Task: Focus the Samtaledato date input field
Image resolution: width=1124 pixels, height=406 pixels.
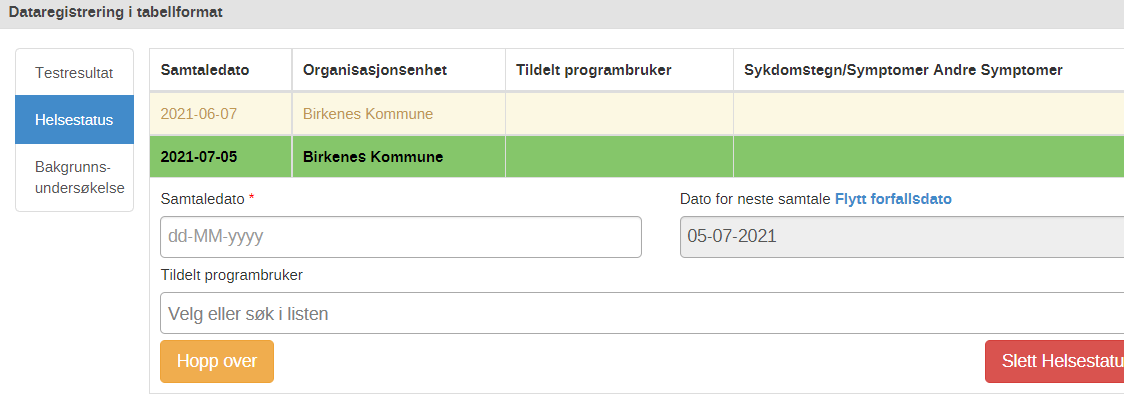Action: (401, 237)
